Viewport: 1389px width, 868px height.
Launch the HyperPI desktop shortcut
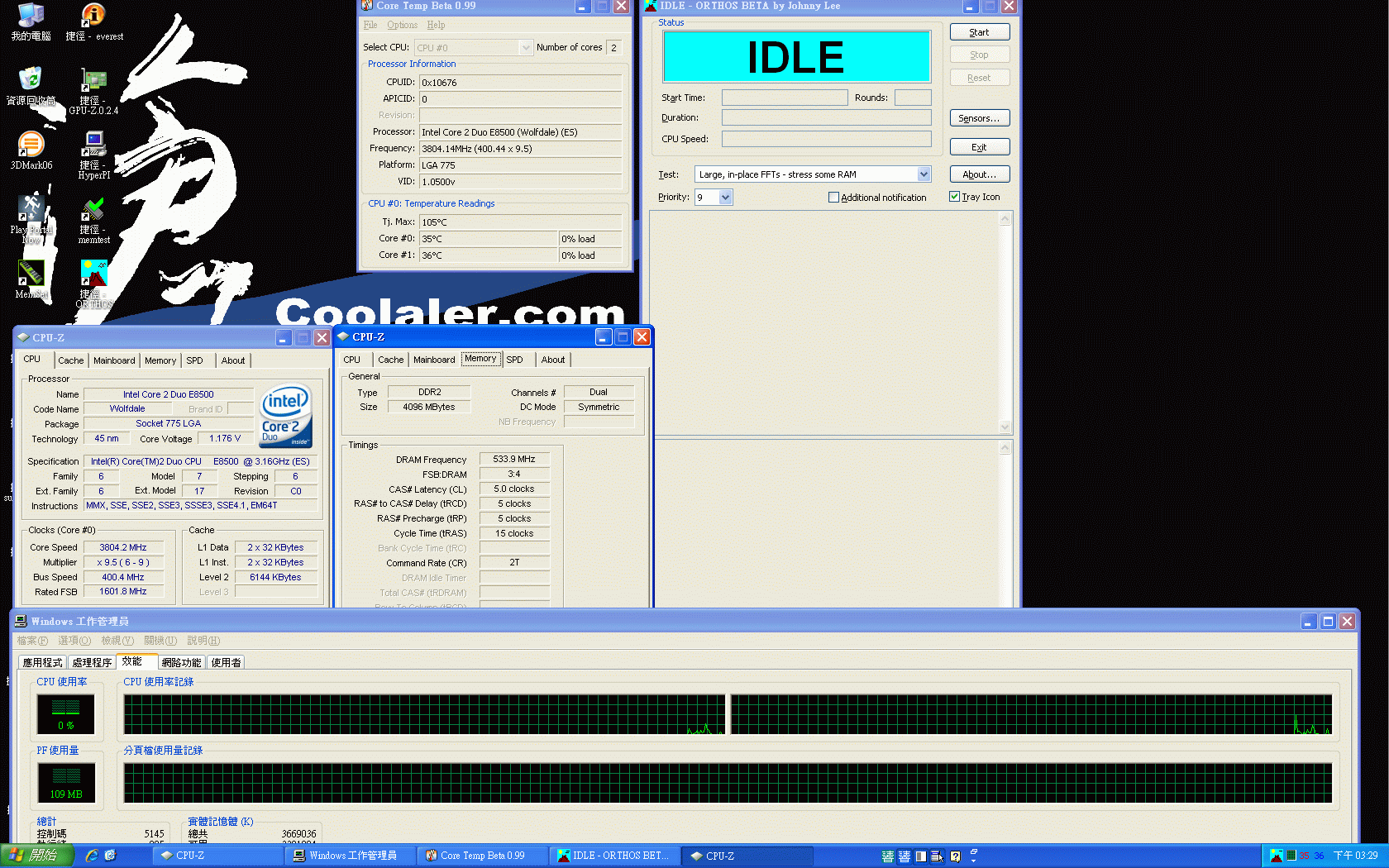click(93, 156)
